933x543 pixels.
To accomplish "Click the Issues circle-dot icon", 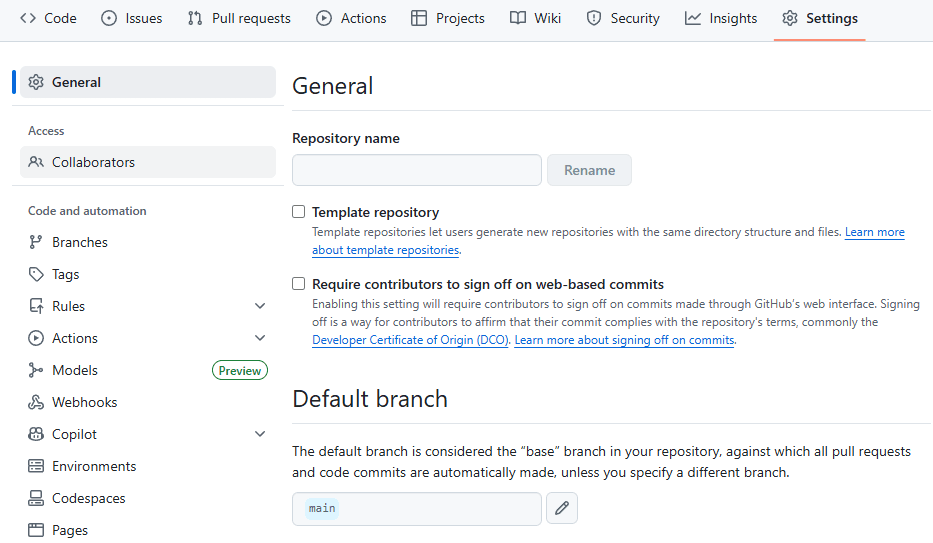I will (x=109, y=18).
